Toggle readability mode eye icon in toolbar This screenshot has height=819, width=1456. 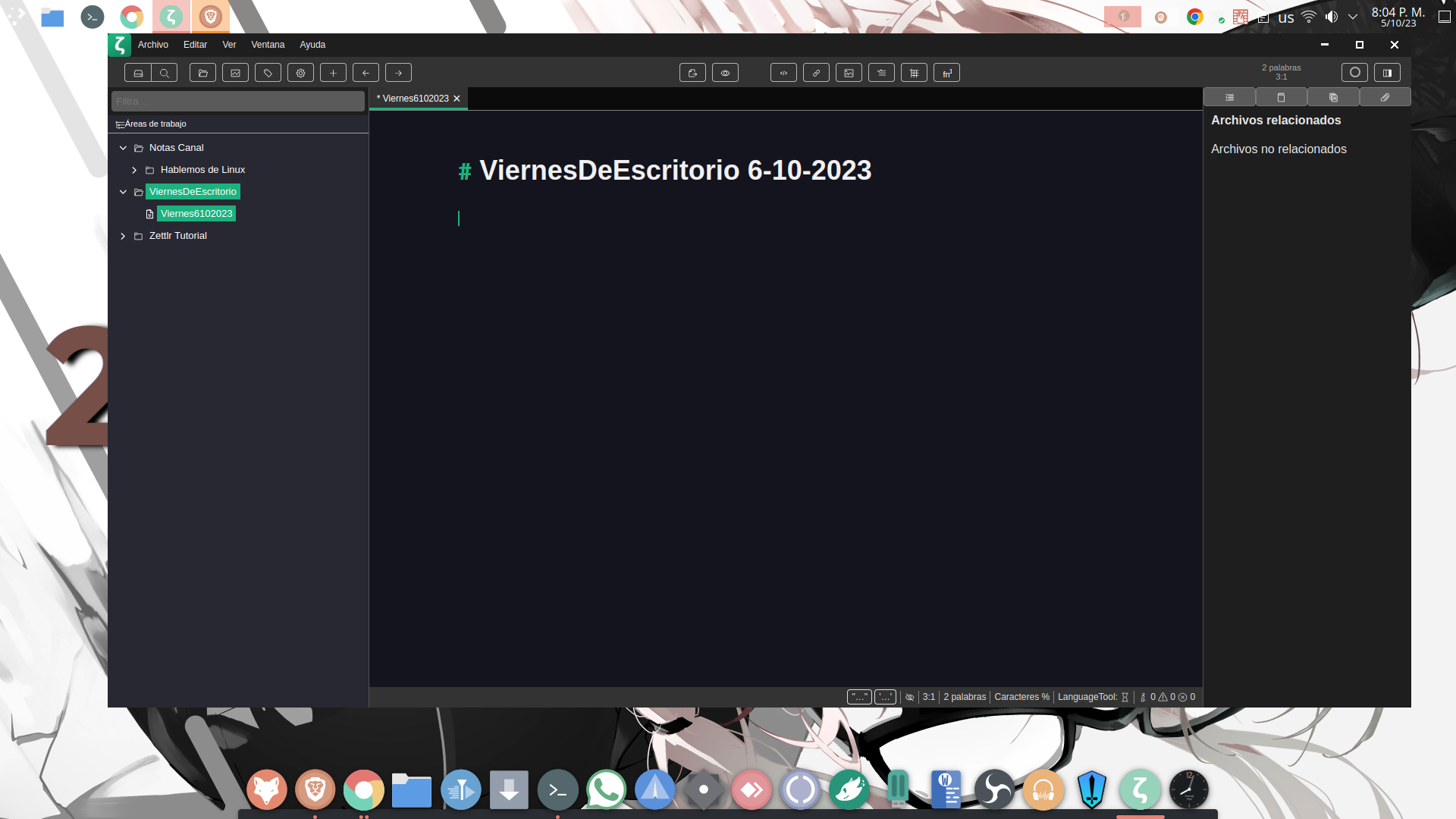(x=725, y=73)
